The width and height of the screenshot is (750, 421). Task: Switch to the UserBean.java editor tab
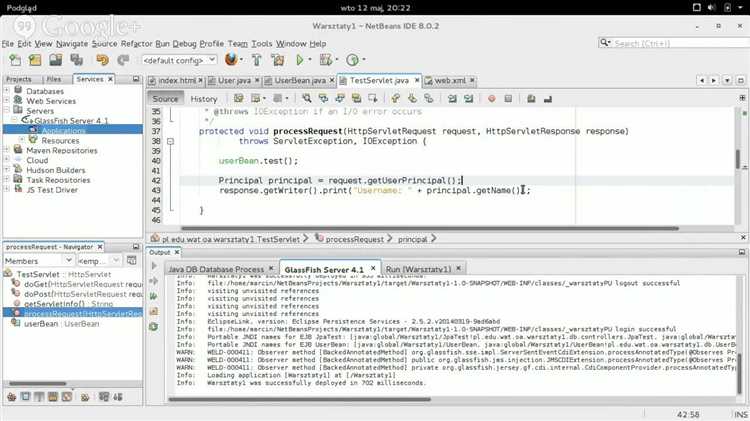pos(299,79)
